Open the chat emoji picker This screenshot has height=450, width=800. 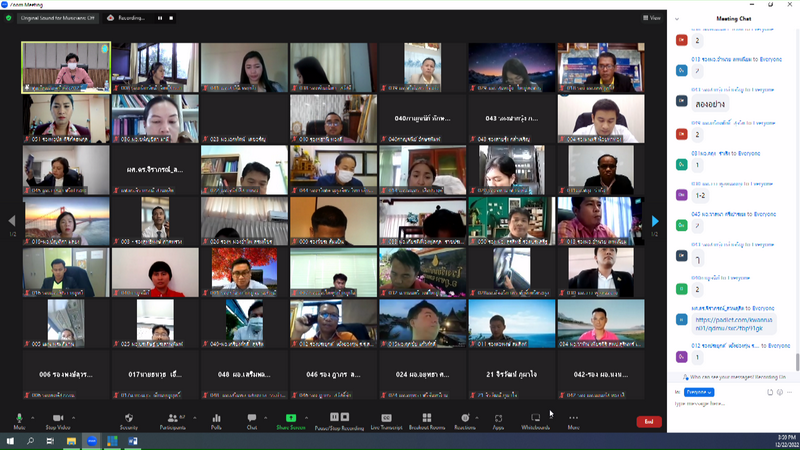[780, 392]
